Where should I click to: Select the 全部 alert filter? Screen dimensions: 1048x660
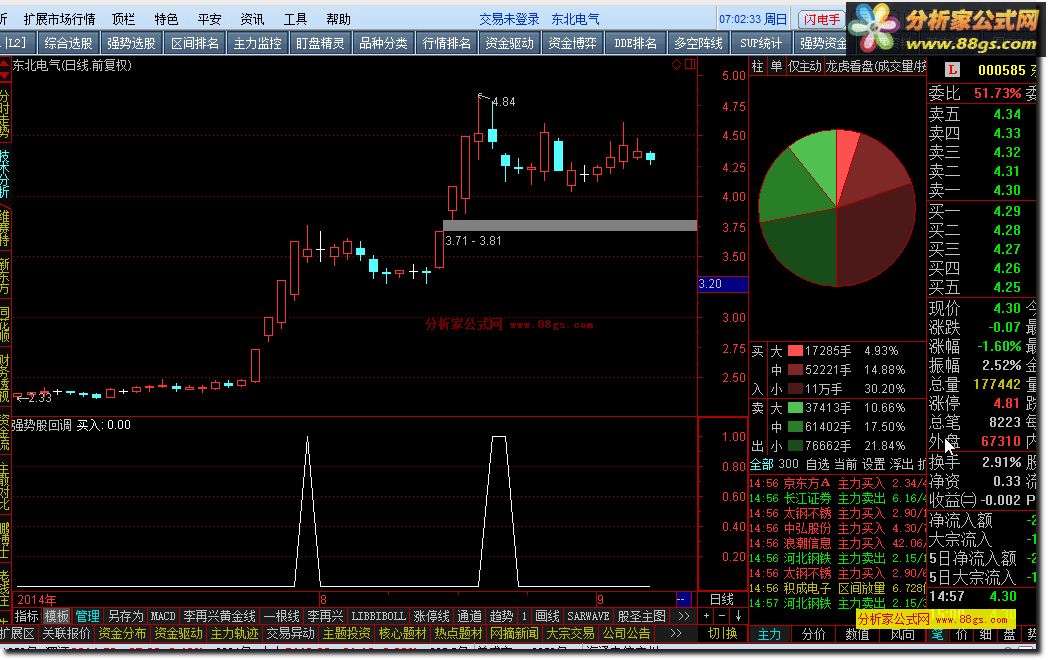pos(761,464)
